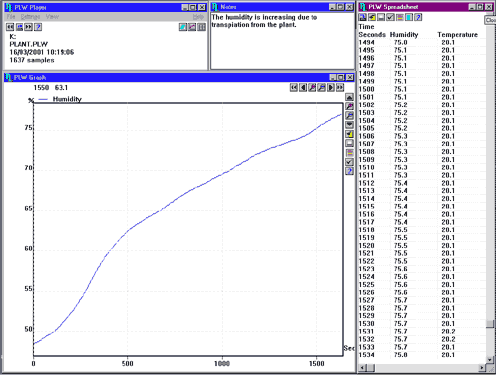Click PLANT.PLW filename in Player window
Image resolution: width=496 pixels, height=375 pixels.
[x=29, y=44]
